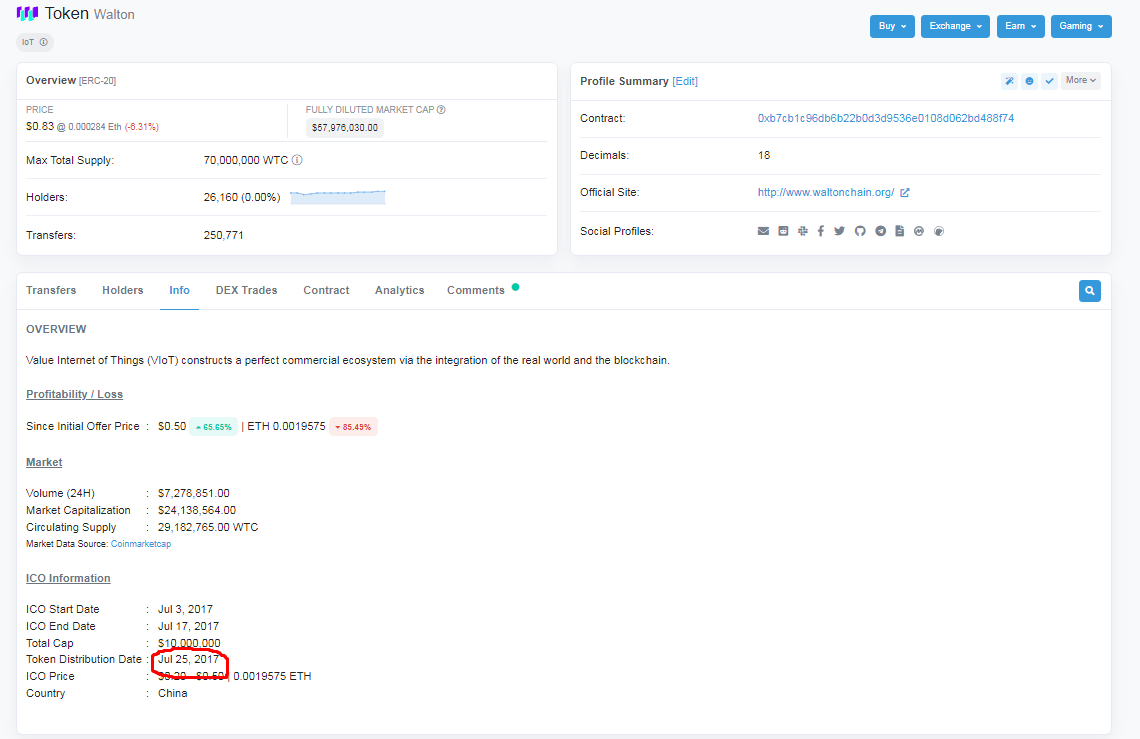Open the GitHub social profile icon

coord(860,231)
